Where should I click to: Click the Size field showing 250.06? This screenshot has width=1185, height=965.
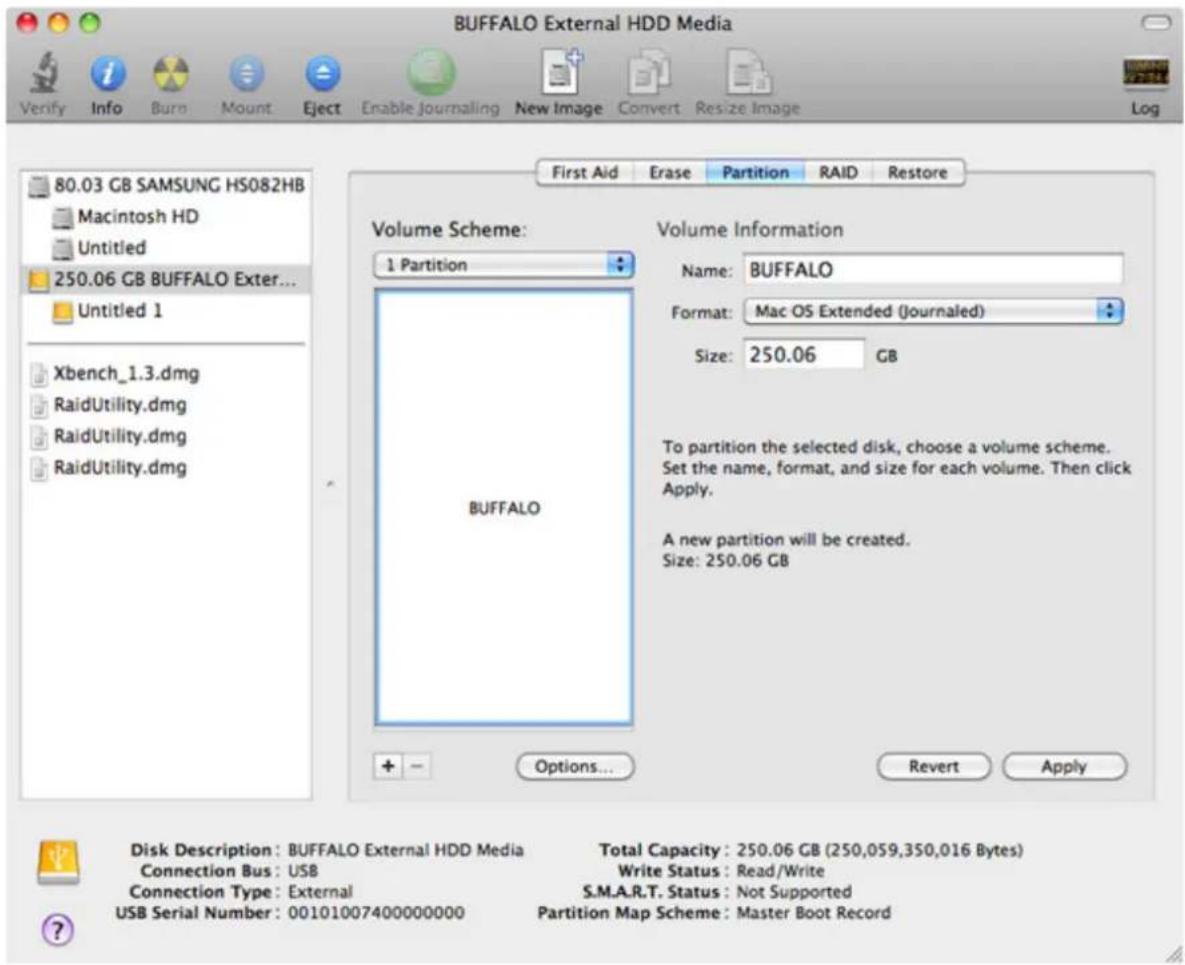click(x=804, y=354)
